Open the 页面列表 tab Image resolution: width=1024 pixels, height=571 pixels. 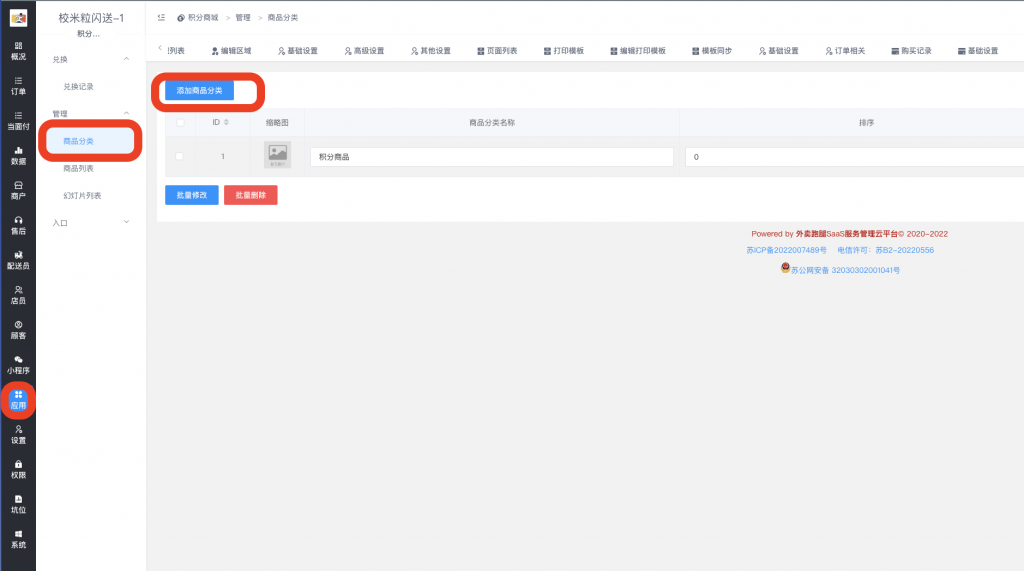498,50
